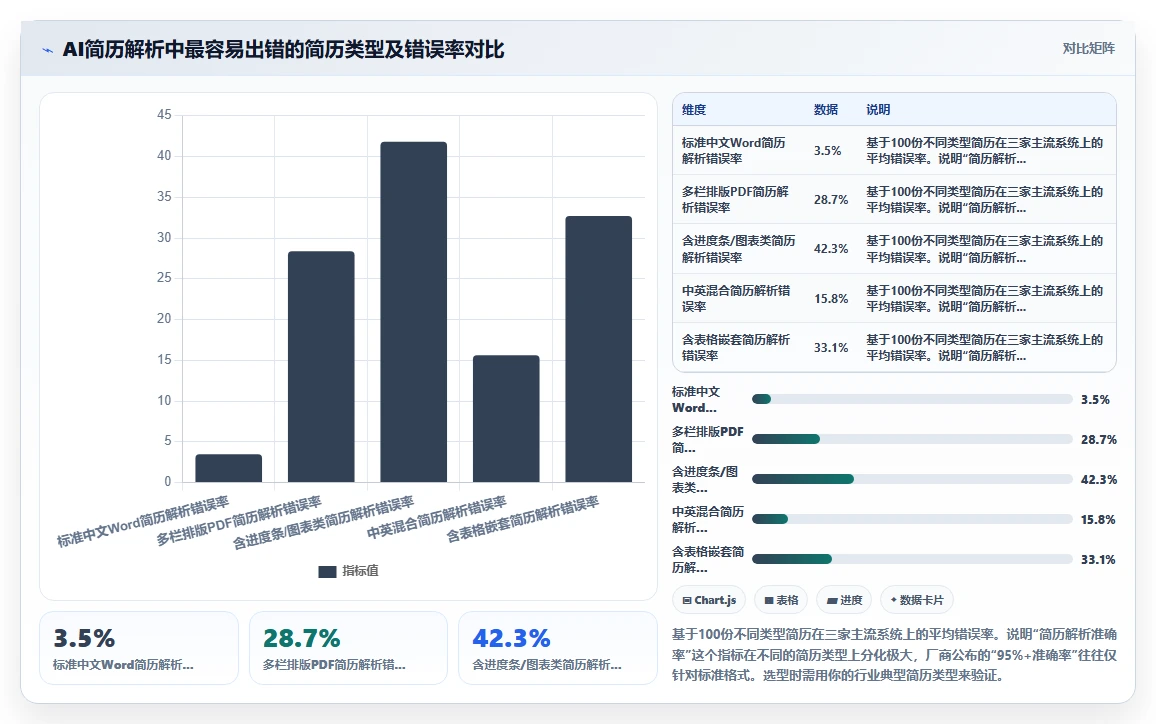
Task: Click the 28.7% cell in table
Action: pyautogui.click(x=831, y=200)
